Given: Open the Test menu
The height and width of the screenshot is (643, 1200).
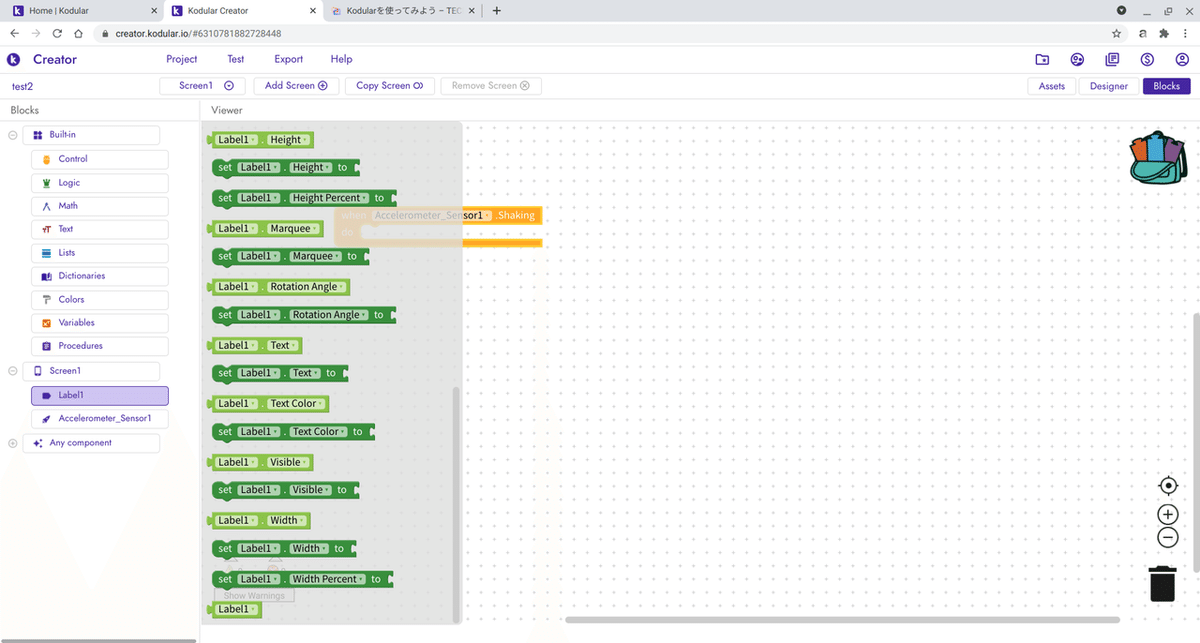Looking at the screenshot, I should pos(236,59).
